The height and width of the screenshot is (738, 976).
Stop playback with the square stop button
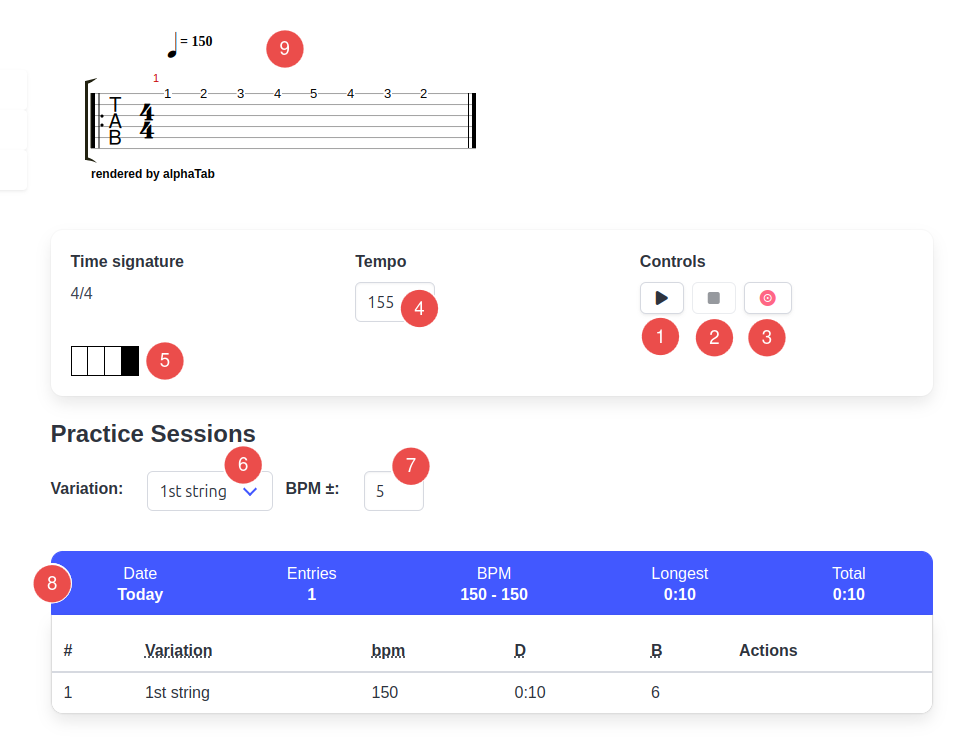[714, 298]
